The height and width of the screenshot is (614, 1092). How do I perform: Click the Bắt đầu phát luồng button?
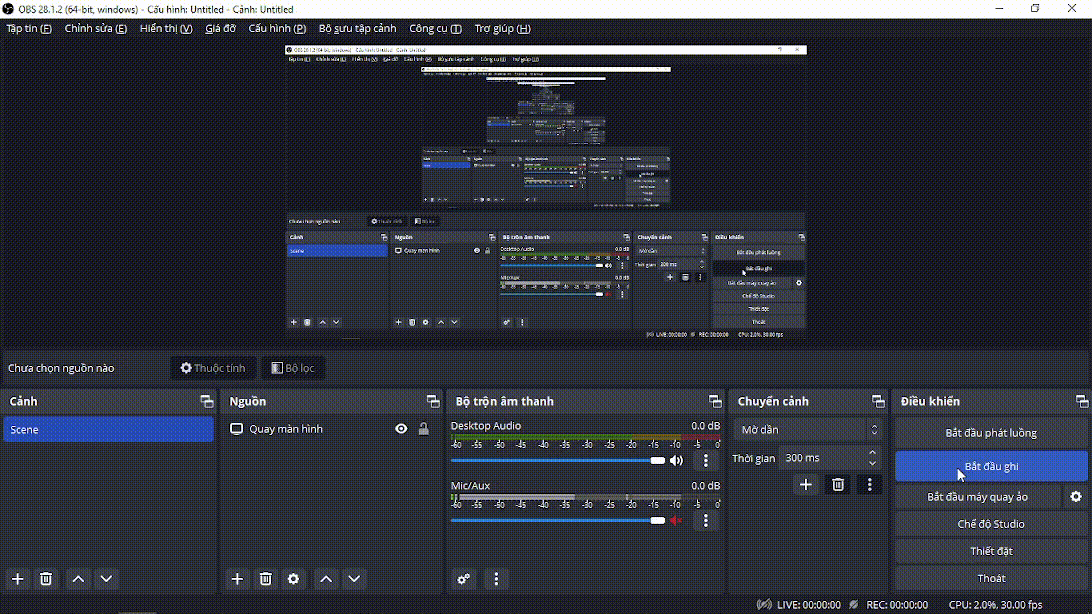tap(990, 433)
